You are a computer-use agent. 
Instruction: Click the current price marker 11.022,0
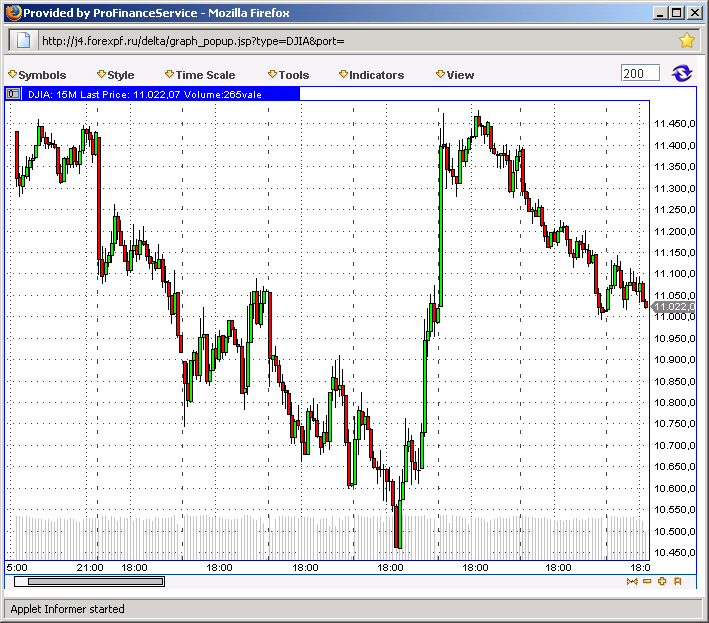click(674, 307)
